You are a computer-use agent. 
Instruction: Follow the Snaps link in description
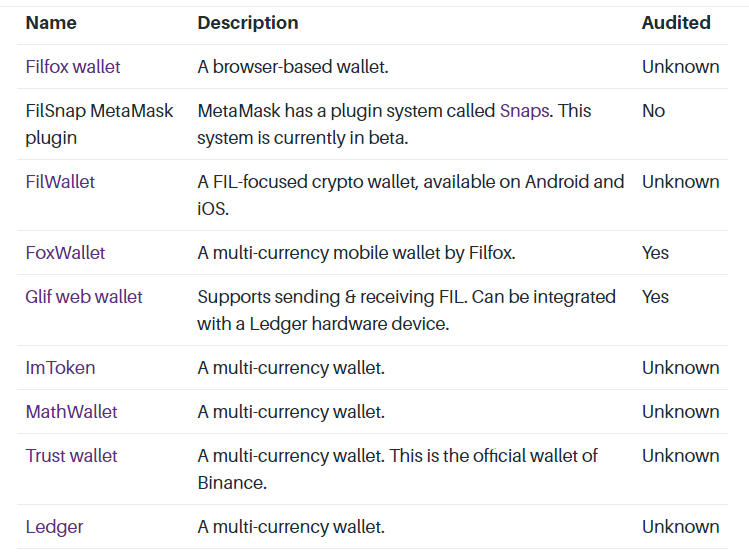pos(524,111)
